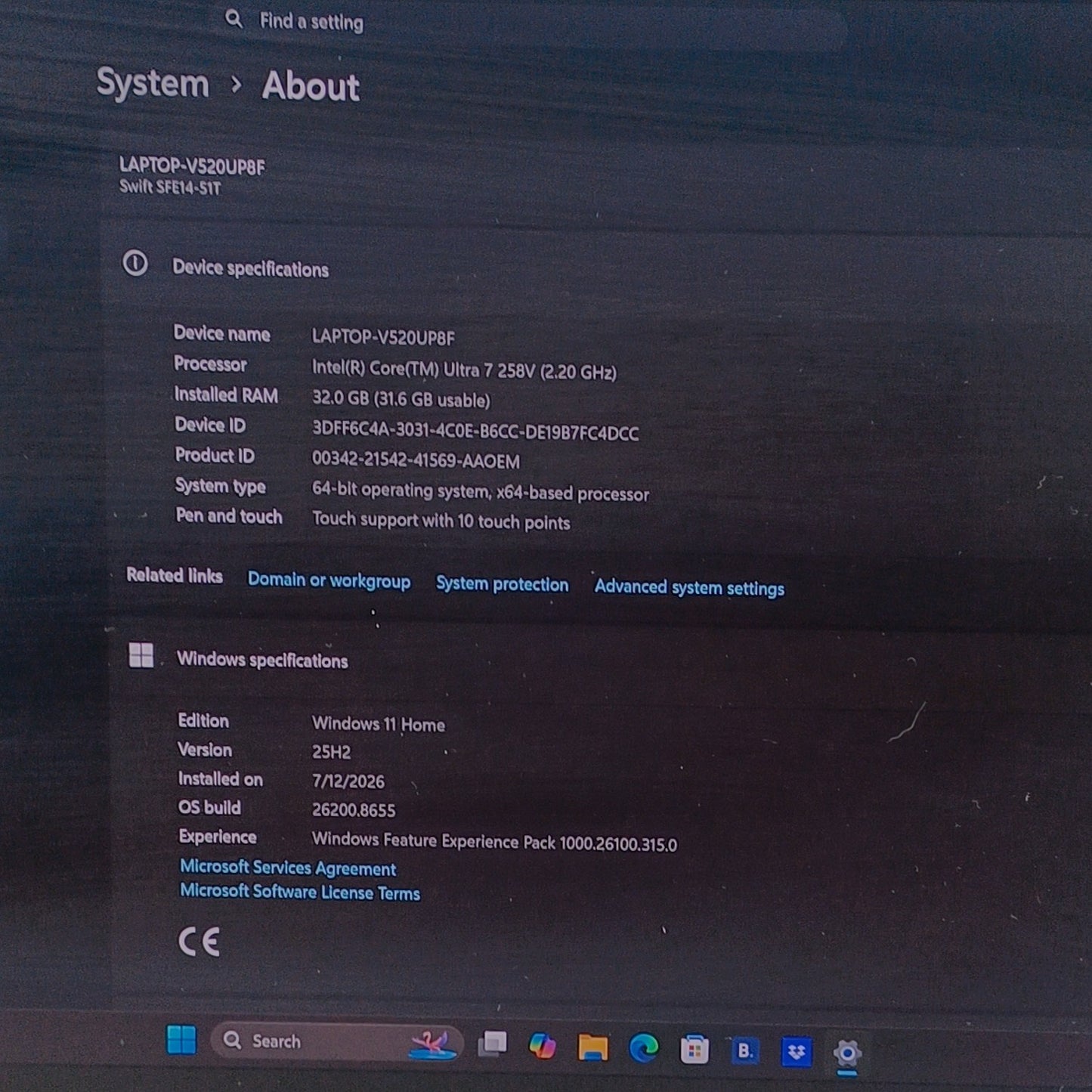
Task: Open Microsoft Store from the taskbar
Action: [x=694, y=1050]
